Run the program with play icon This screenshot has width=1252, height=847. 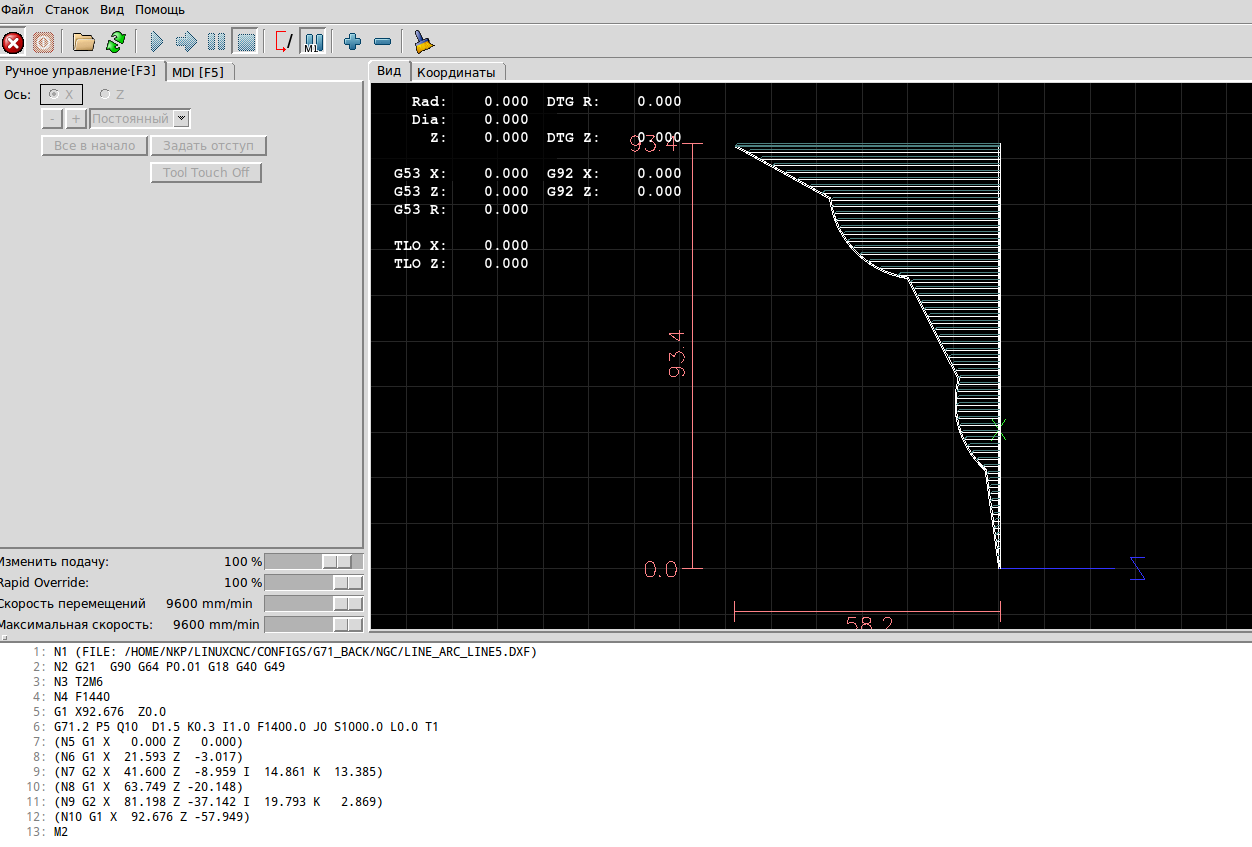(157, 42)
